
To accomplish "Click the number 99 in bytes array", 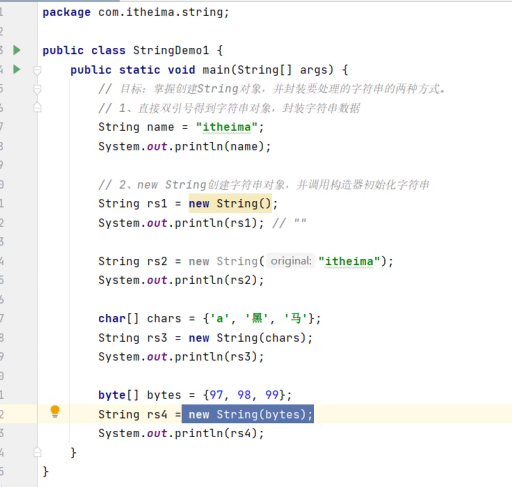I will pos(272,395).
